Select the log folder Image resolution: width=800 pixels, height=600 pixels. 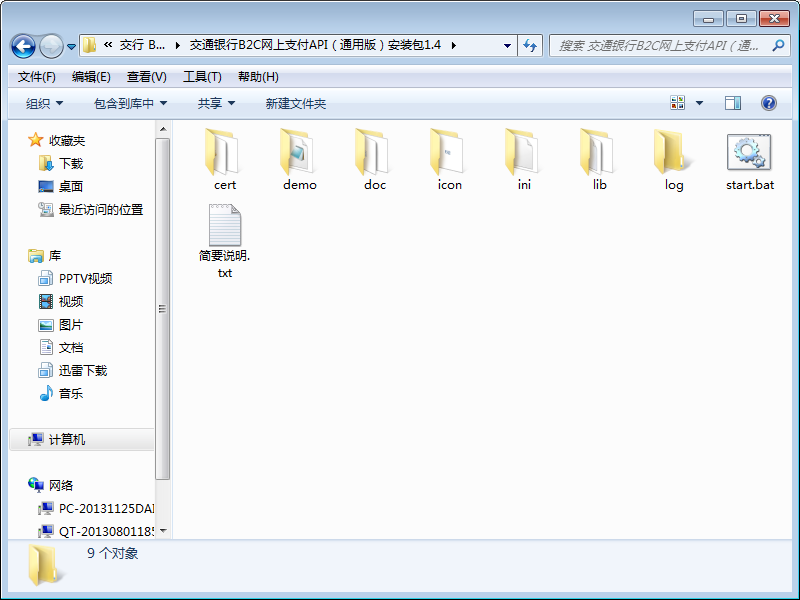tap(674, 160)
